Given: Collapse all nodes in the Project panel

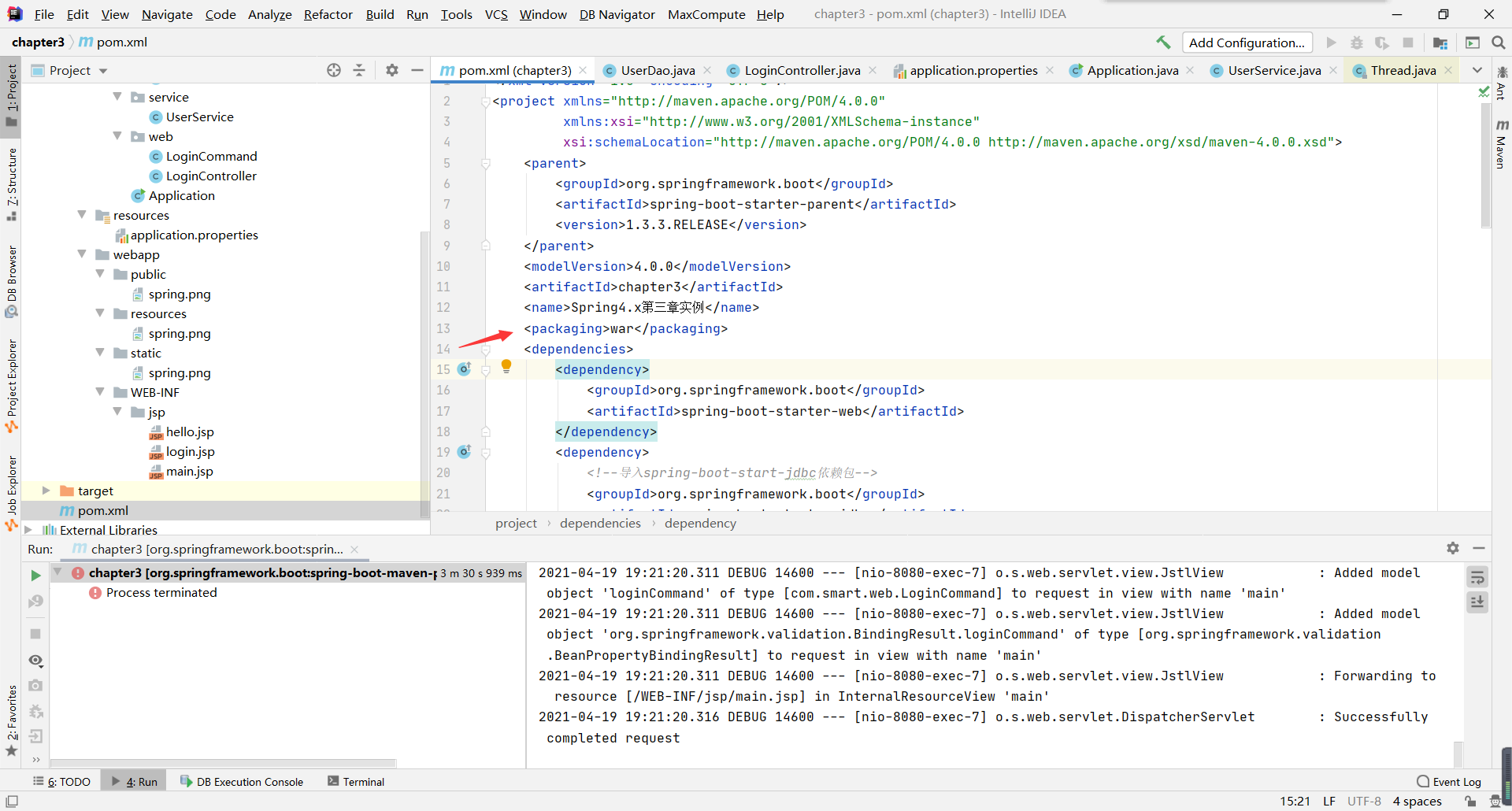Looking at the screenshot, I should click(x=359, y=70).
